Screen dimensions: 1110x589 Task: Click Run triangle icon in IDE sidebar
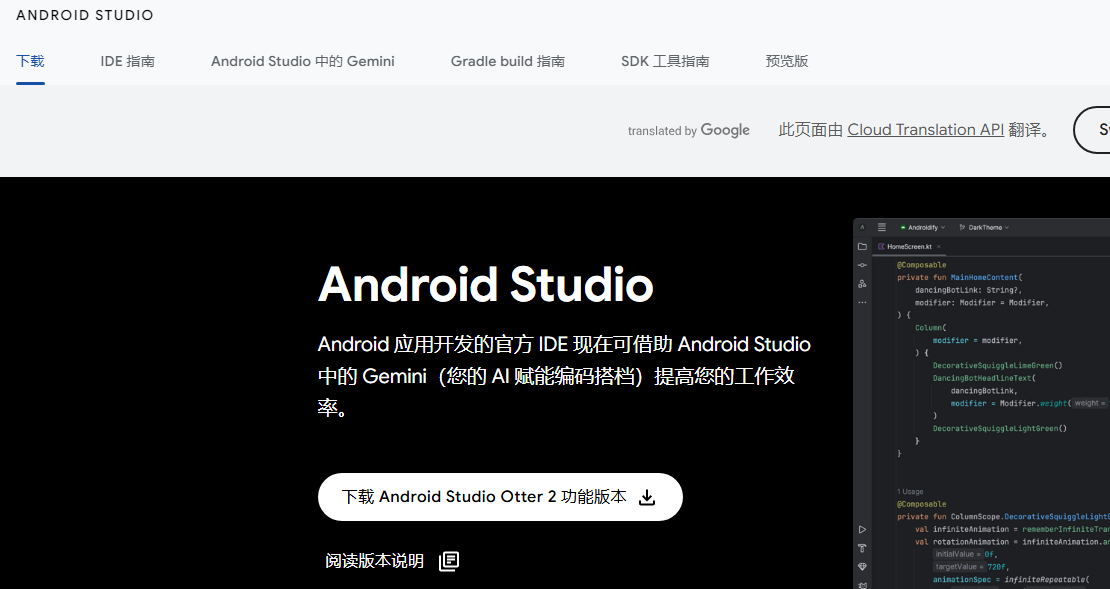862,530
